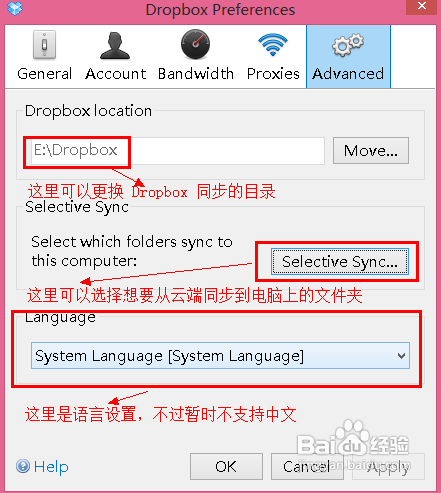Switch to the General tab label

coord(44,74)
